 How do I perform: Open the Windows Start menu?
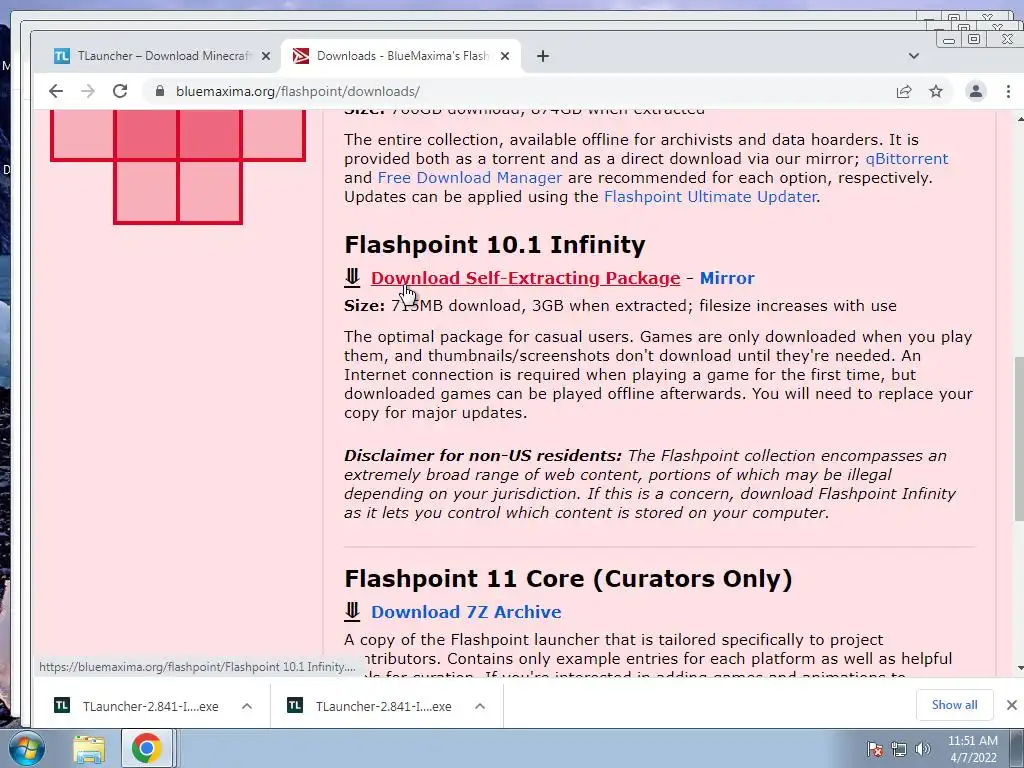click(x=27, y=748)
